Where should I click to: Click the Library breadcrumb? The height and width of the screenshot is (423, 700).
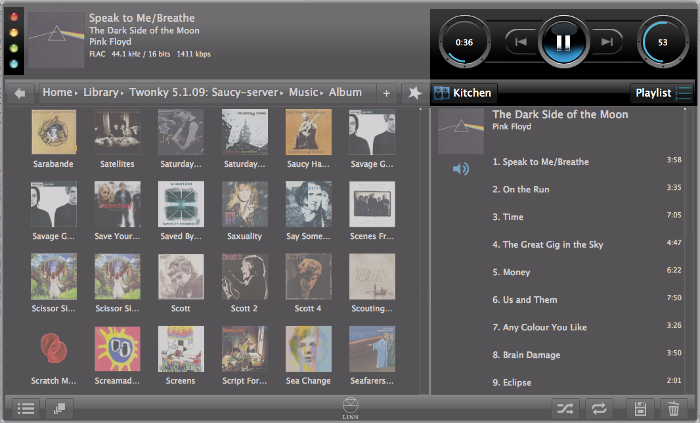tap(101, 92)
